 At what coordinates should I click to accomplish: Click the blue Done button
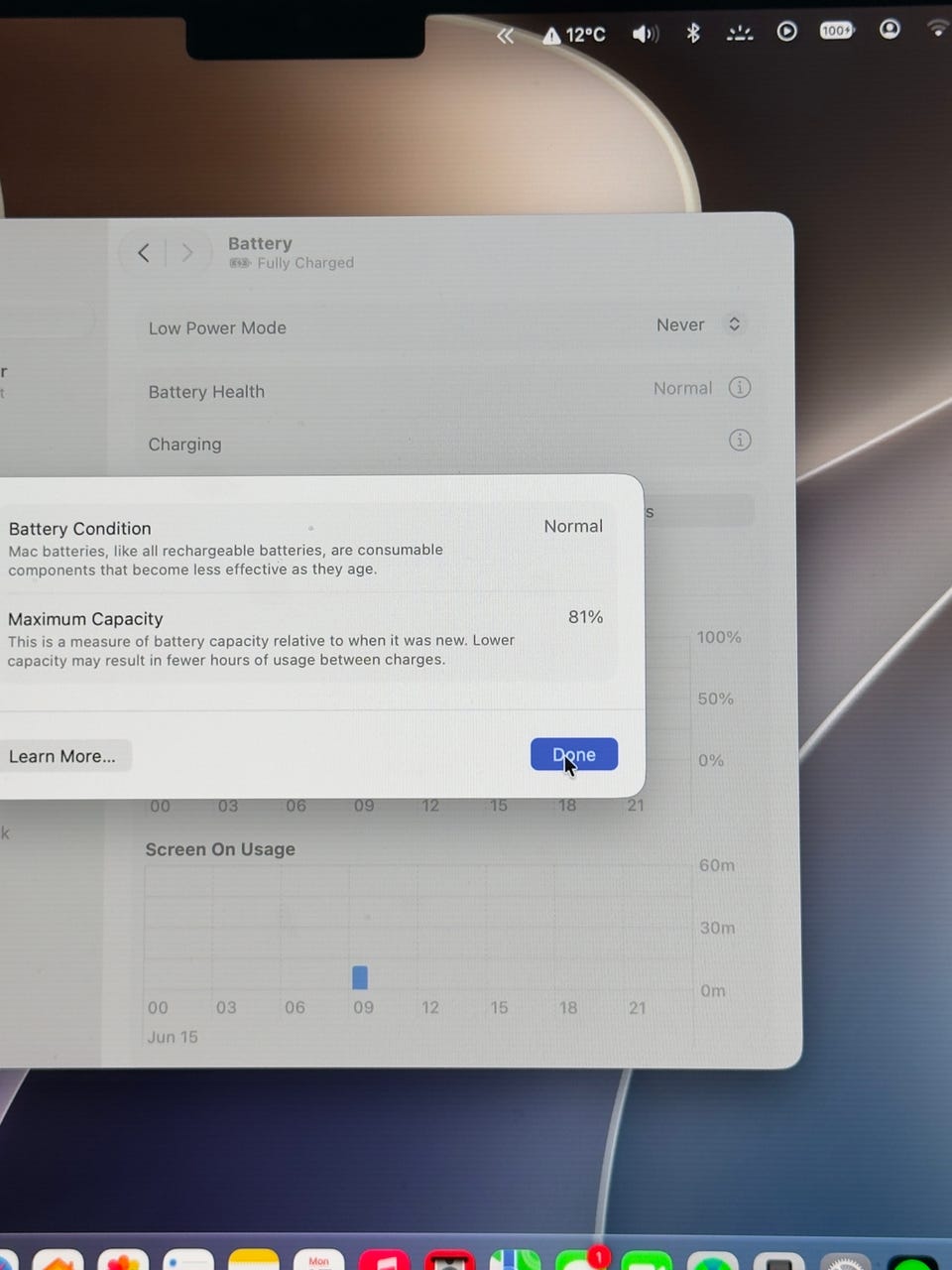(574, 754)
